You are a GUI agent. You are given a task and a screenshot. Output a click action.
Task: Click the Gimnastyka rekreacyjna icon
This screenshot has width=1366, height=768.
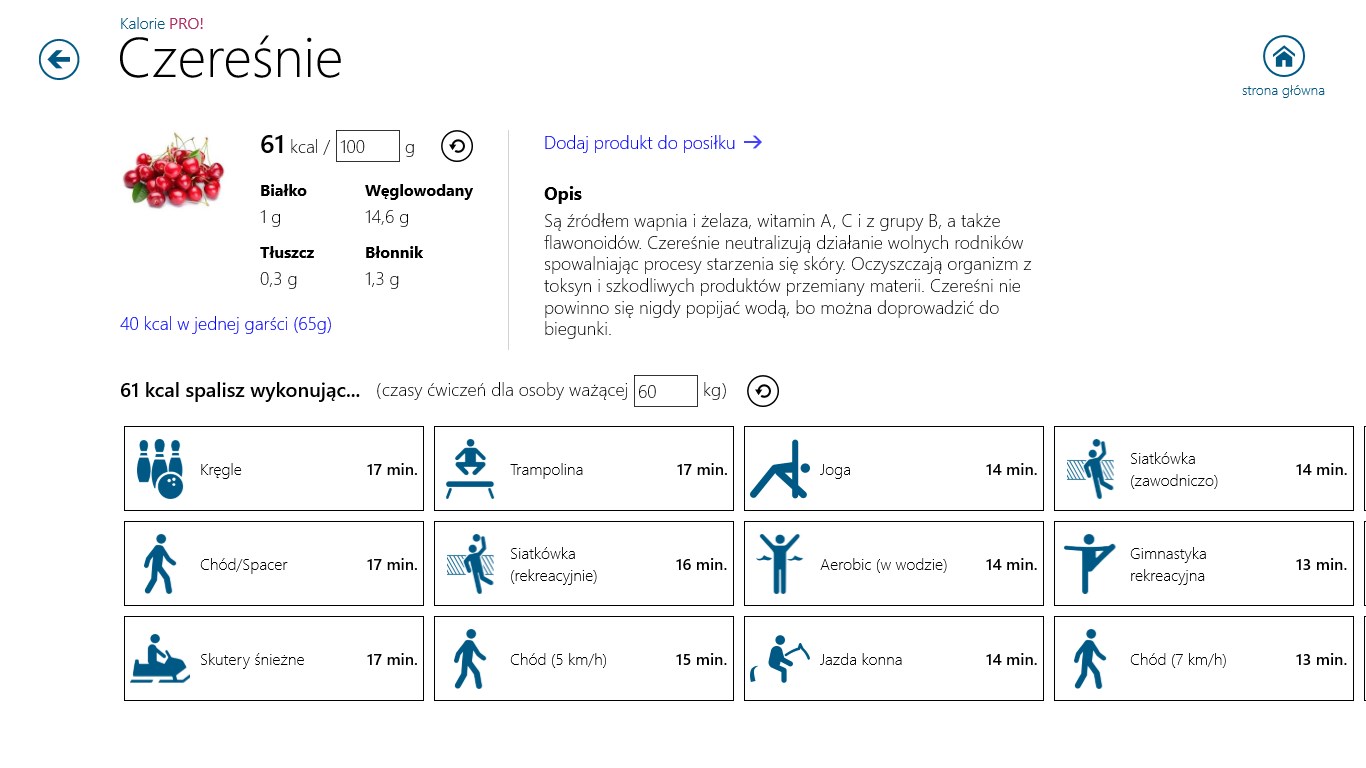tap(1090, 564)
